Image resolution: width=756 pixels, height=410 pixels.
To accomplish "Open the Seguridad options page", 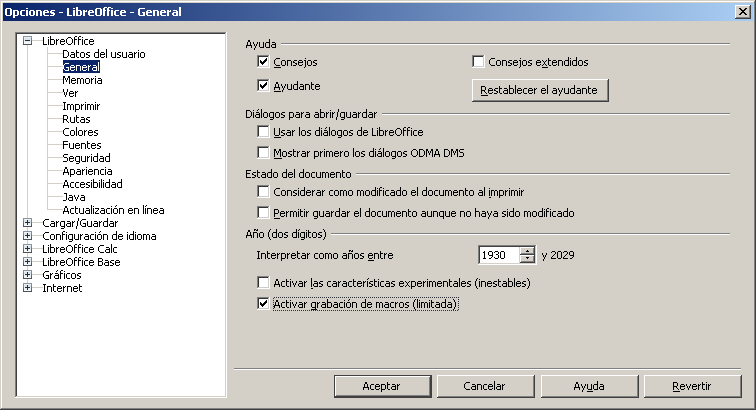I will point(86,158).
